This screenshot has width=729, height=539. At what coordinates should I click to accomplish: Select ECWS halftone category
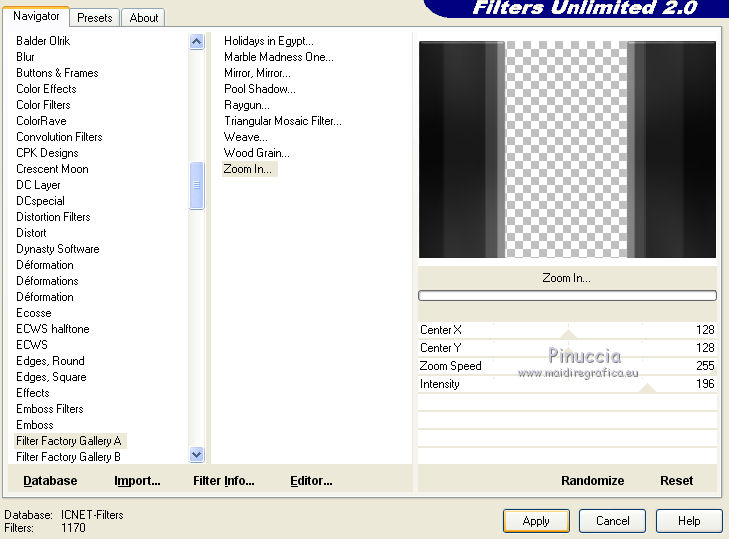click(53, 329)
